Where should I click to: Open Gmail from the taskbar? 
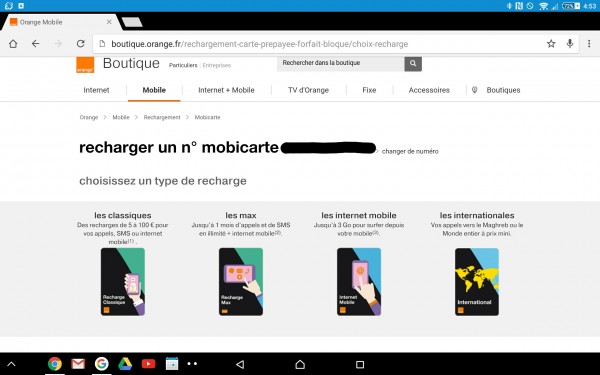point(78,364)
